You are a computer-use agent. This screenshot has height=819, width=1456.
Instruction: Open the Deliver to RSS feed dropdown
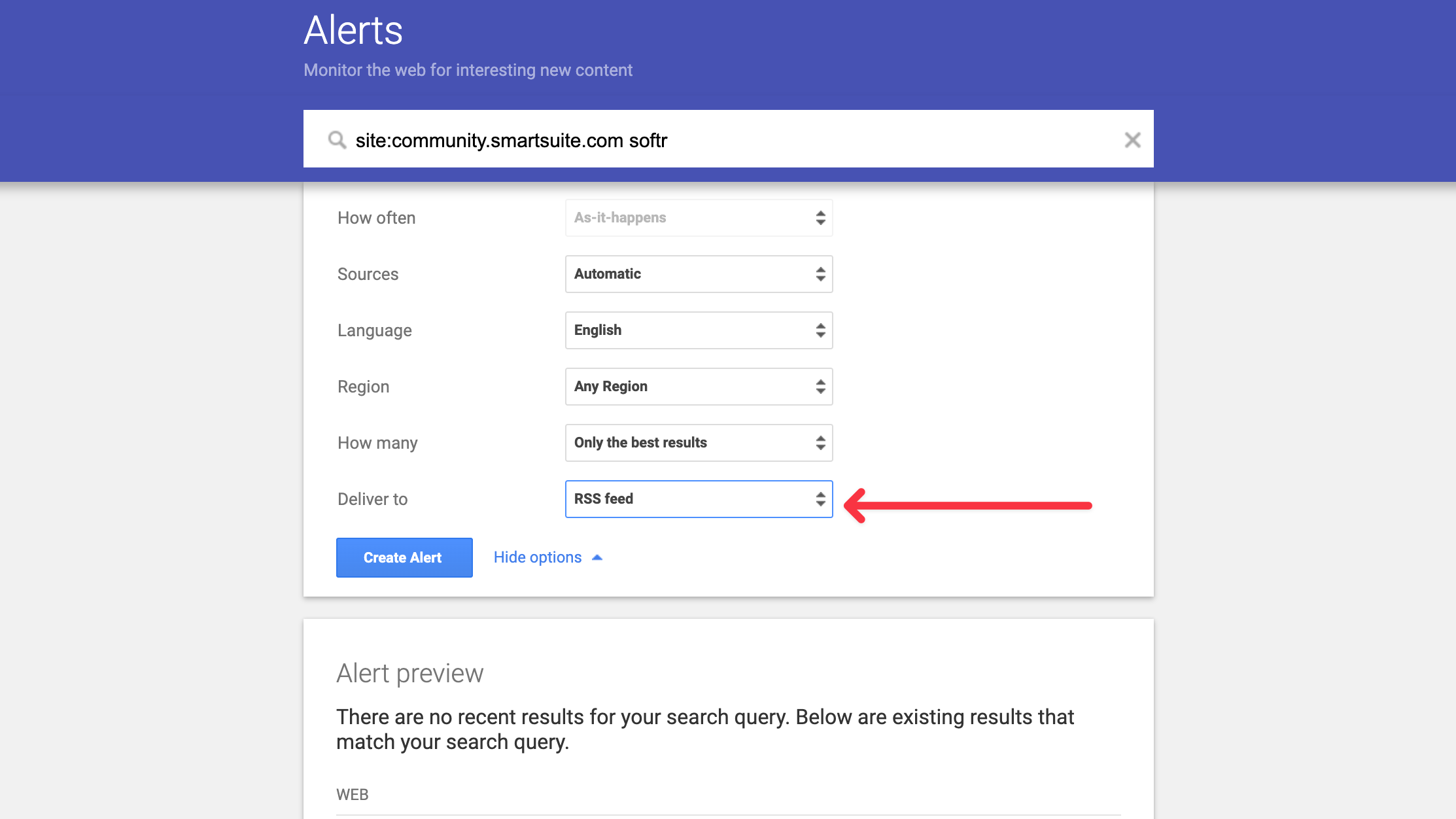698,499
